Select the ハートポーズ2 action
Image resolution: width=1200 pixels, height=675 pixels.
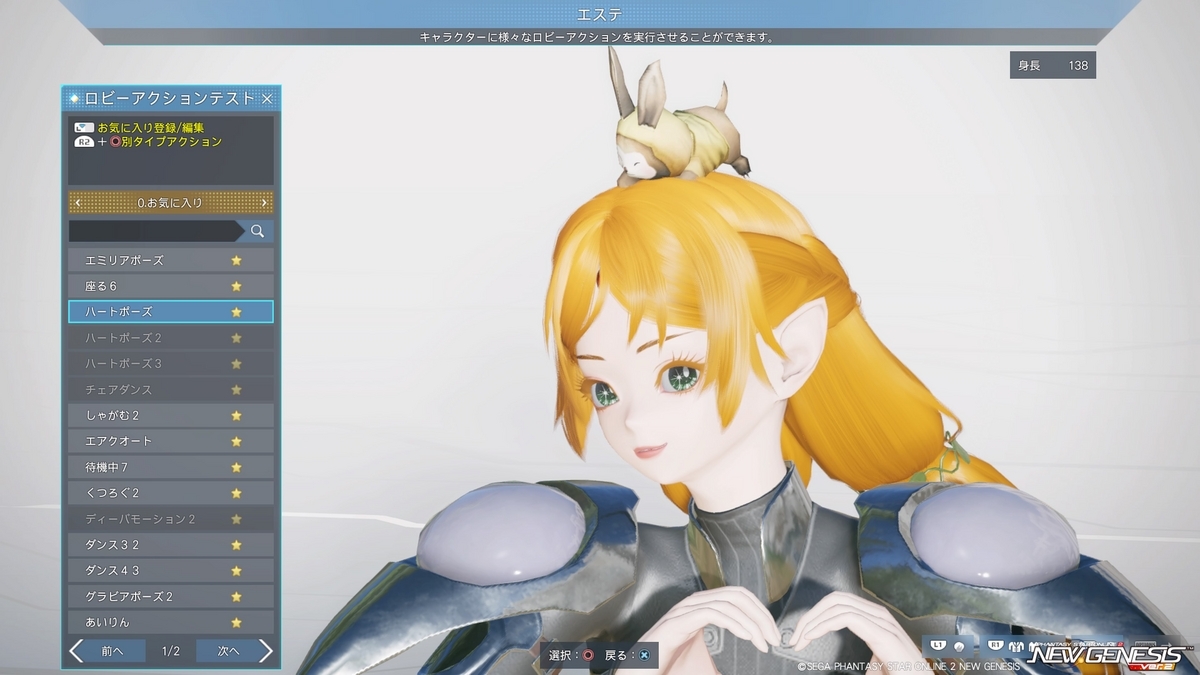(171, 338)
